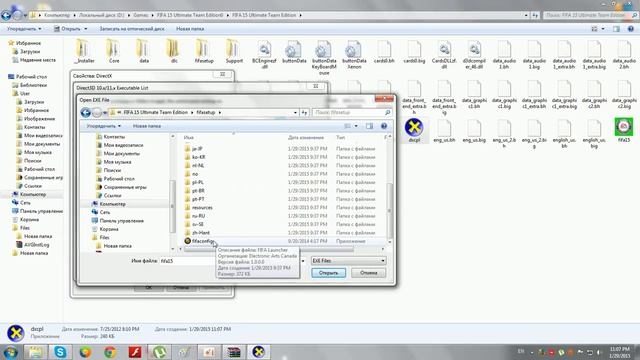
Task: Click Записать на оптический диск
Action: click(132, 29)
